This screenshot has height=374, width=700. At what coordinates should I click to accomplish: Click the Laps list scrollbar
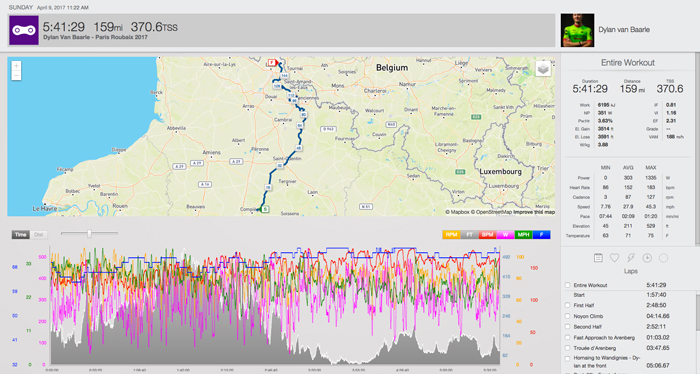[698, 312]
